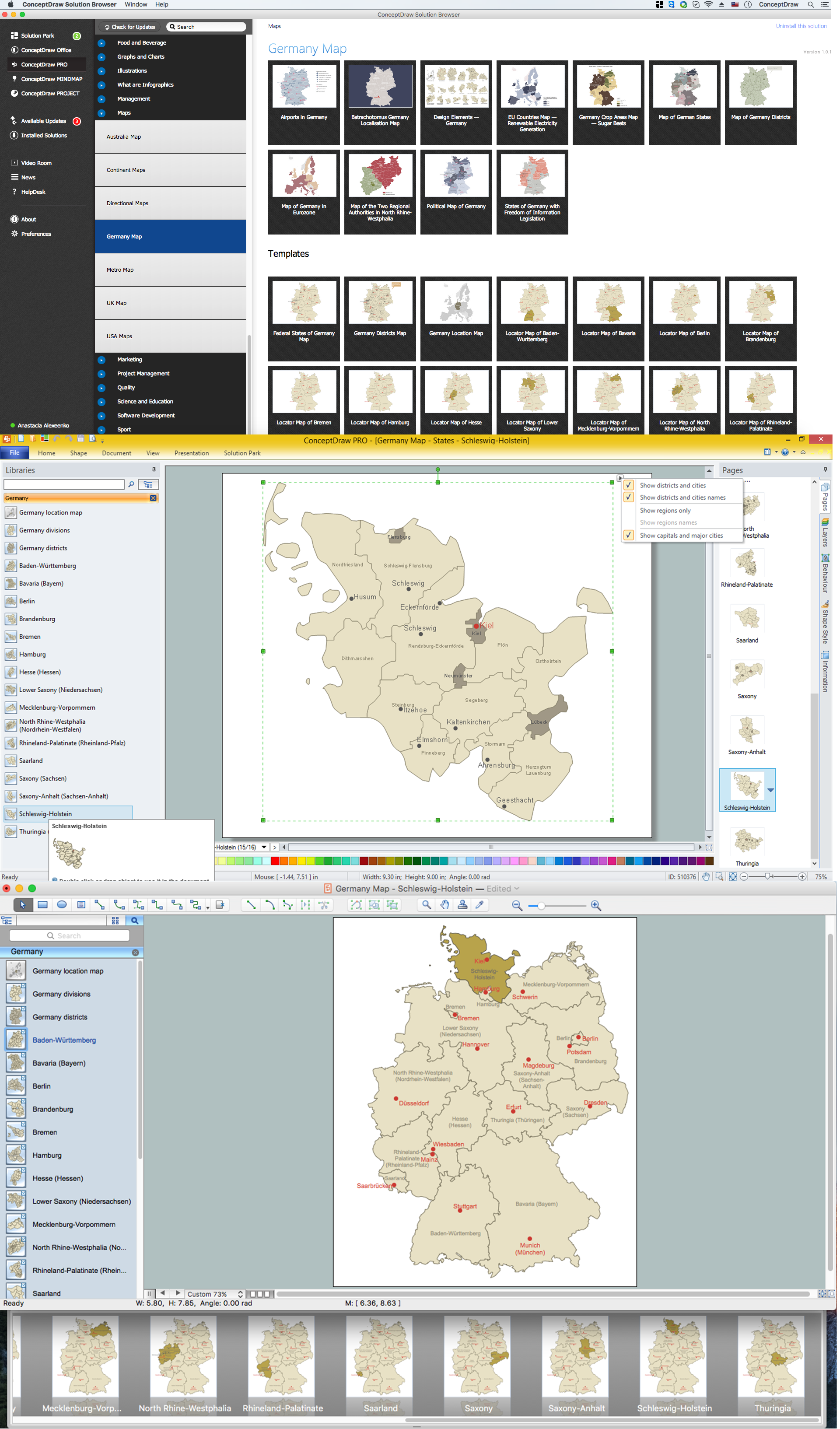The height and width of the screenshot is (1429, 840).
Task: Click Check for Updates button
Action: [129, 27]
